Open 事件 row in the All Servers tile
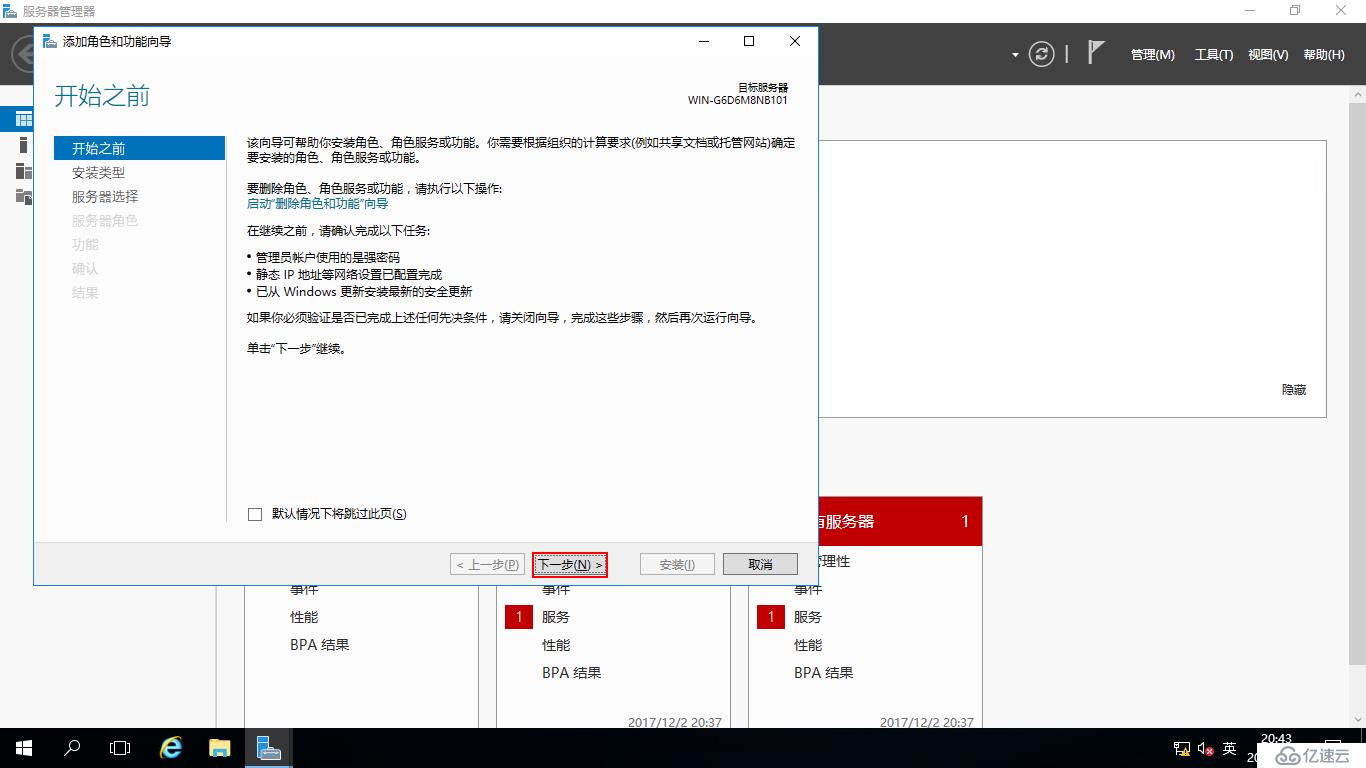 (808, 590)
